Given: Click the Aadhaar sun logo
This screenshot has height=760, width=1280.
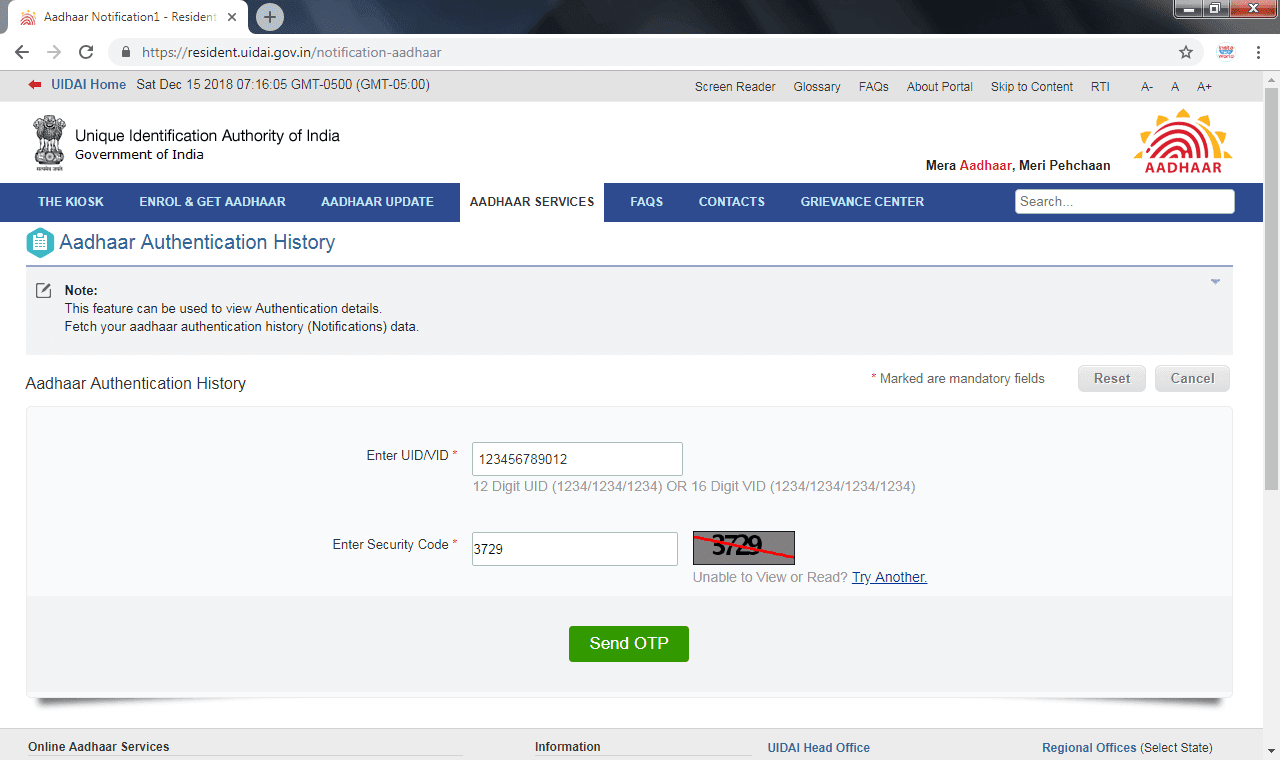Looking at the screenshot, I should tap(1183, 141).
